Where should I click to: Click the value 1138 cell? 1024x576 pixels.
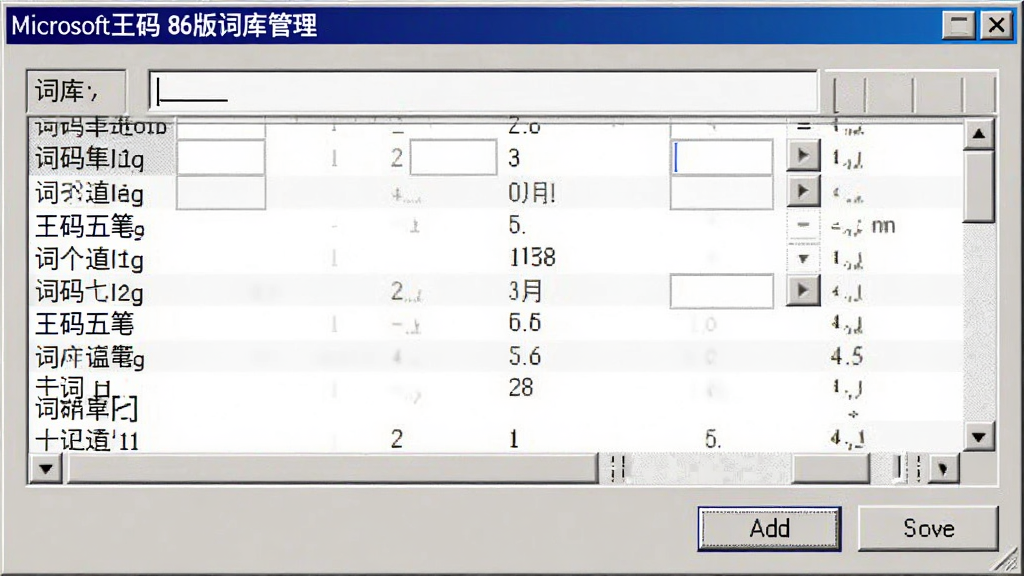(532, 257)
